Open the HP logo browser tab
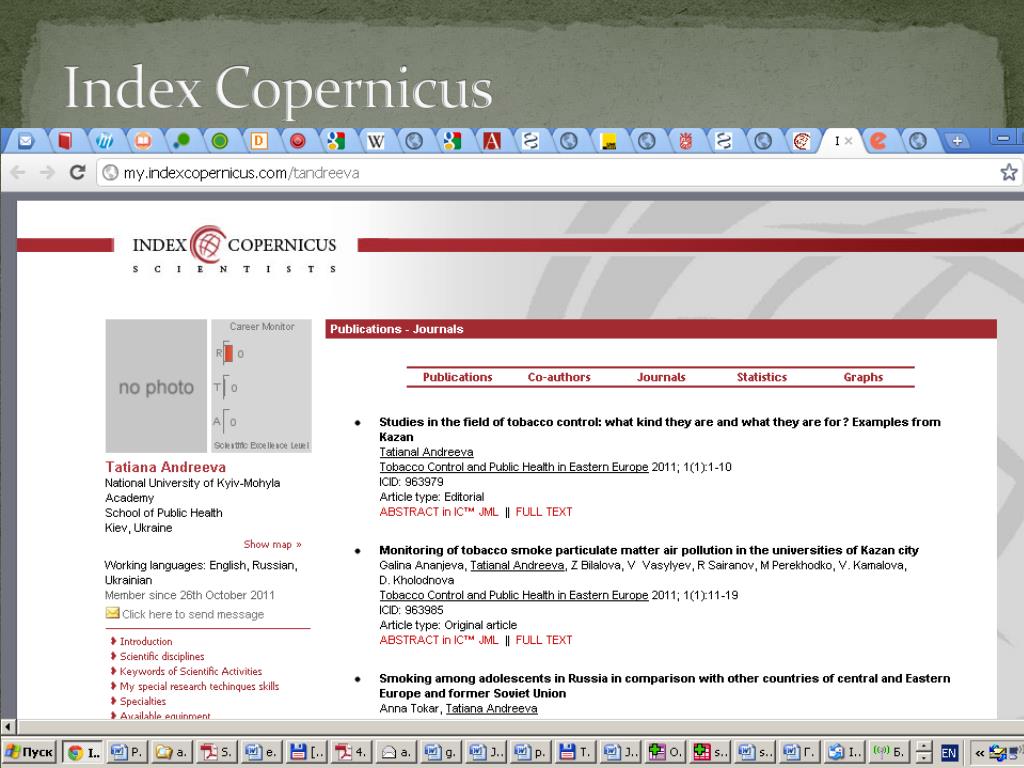This screenshot has height=768, width=1024. (x=104, y=141)
